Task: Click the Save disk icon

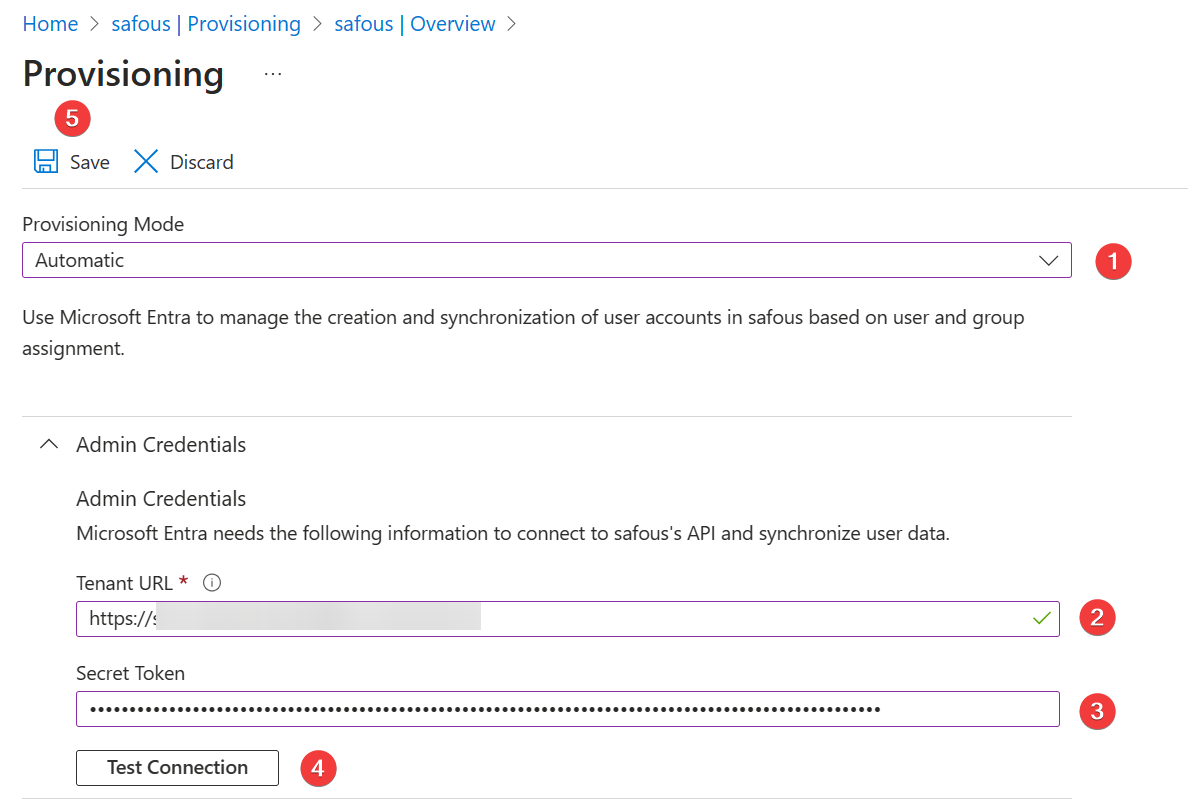Action: point(46,161)
